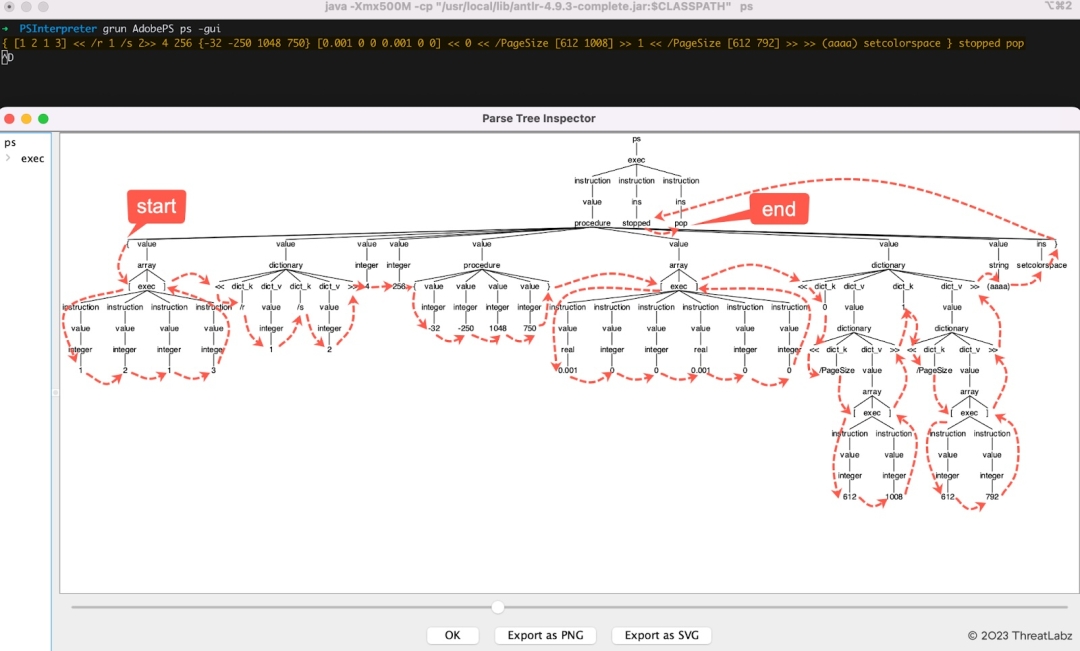Click Export as PNG
Image resolution: width=1080 pixels, height=651 pixels.
545,635
